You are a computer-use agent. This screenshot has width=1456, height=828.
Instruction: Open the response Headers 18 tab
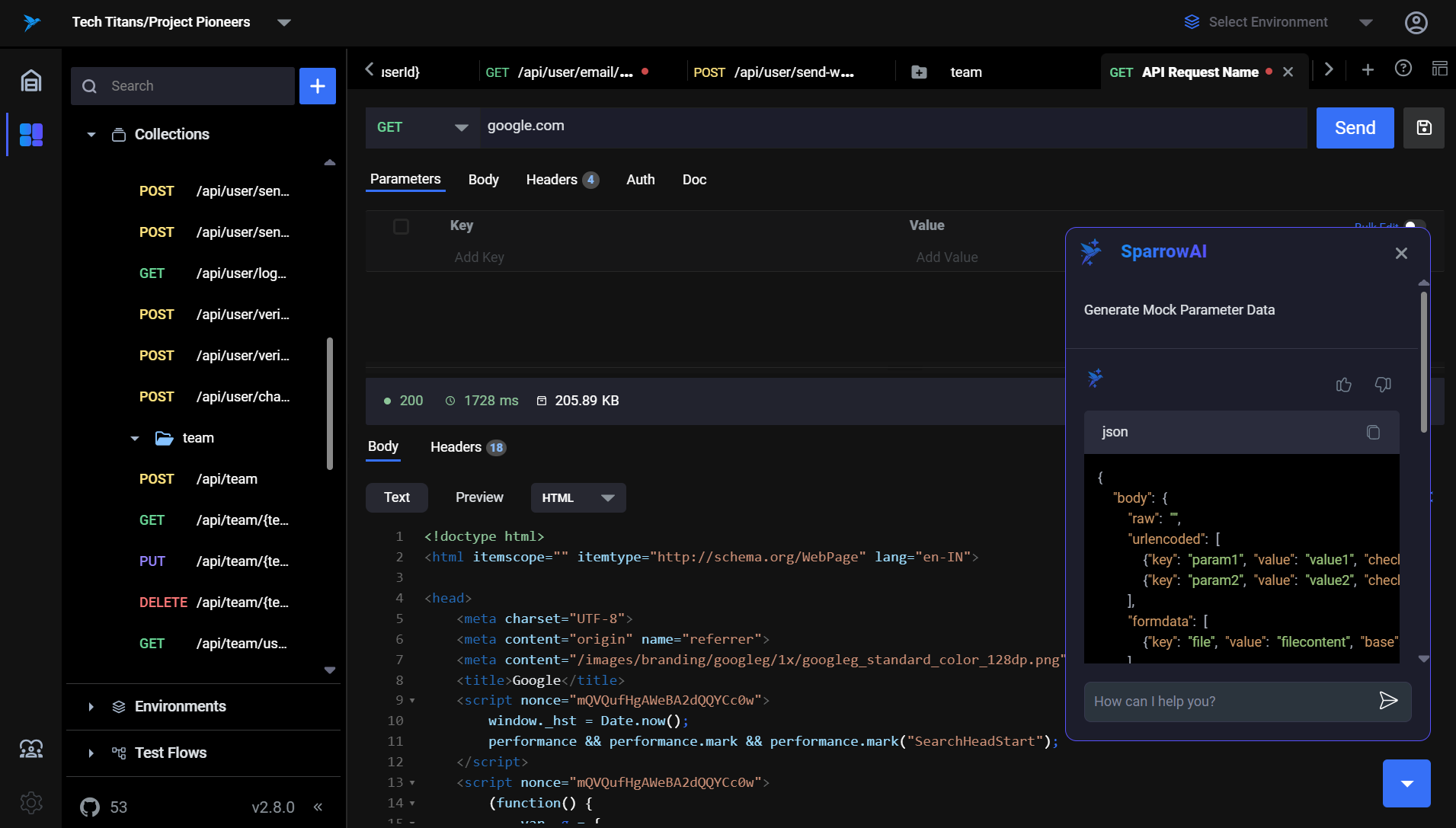coord(468,447)
